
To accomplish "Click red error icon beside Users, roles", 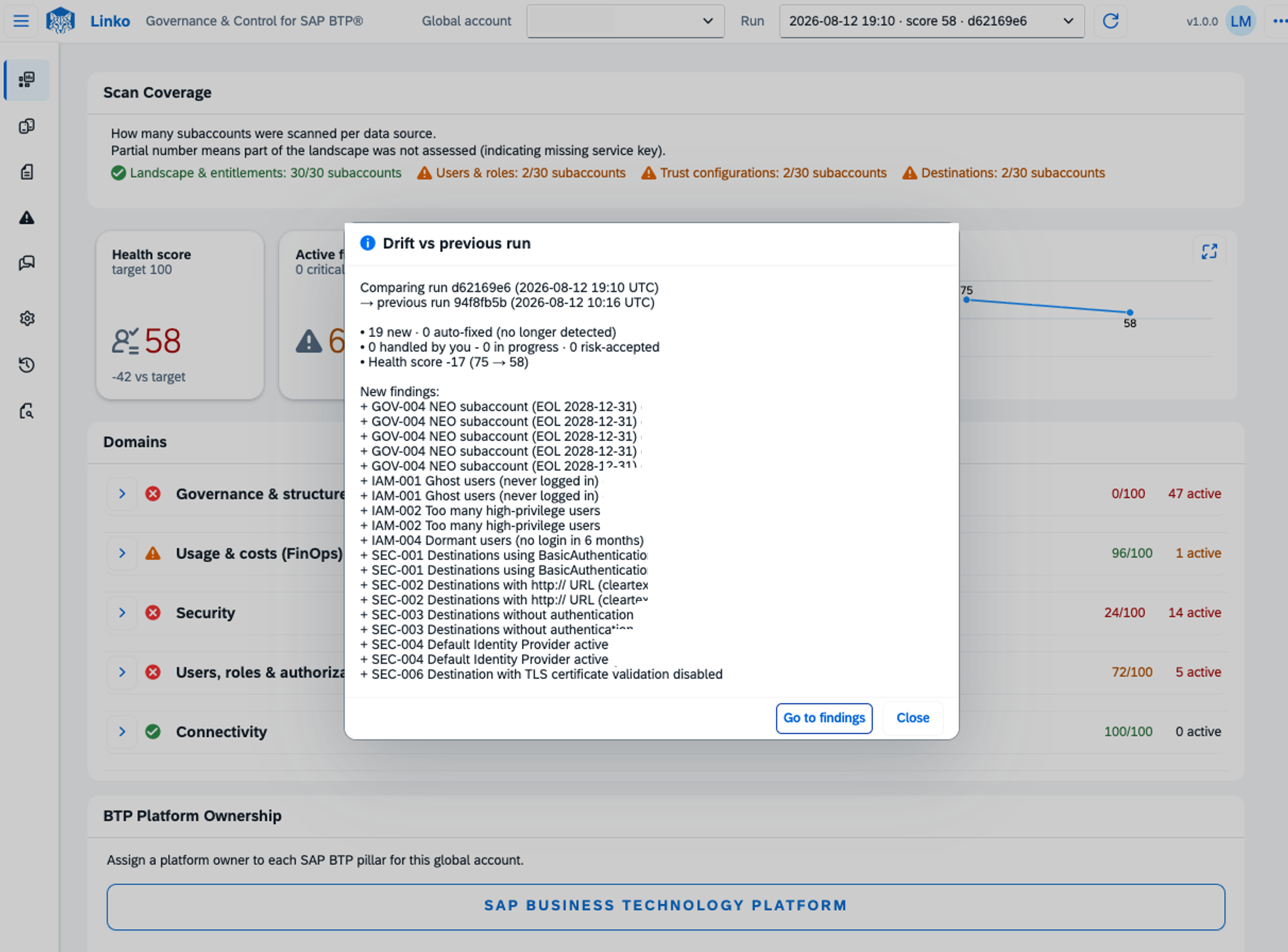I will pyautogui.click(x=153, y=673).
